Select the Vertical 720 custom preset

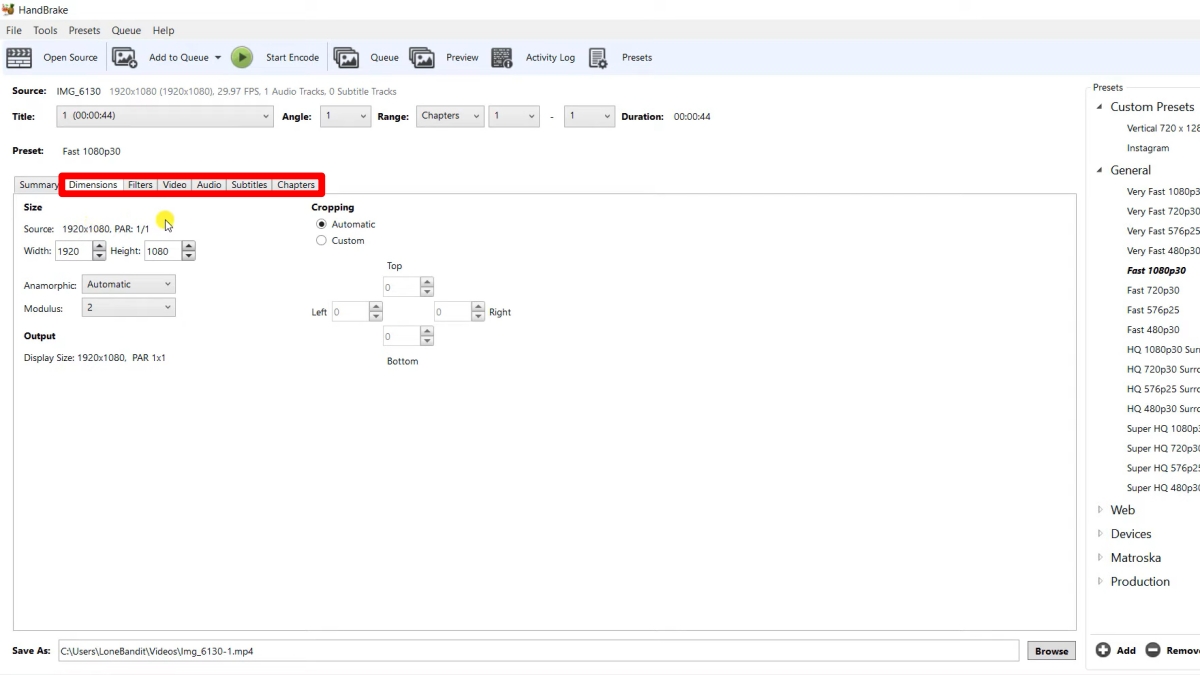pos(1163,128)
